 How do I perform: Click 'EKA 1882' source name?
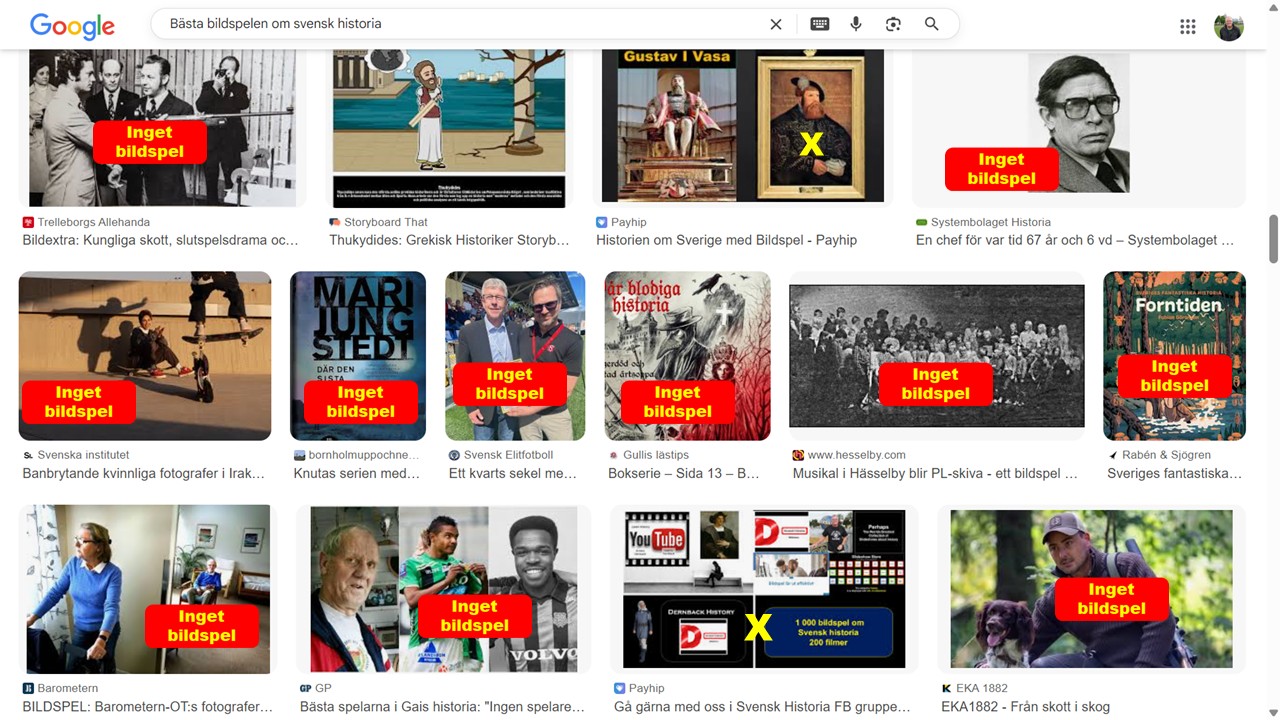[x=982, y=688]
